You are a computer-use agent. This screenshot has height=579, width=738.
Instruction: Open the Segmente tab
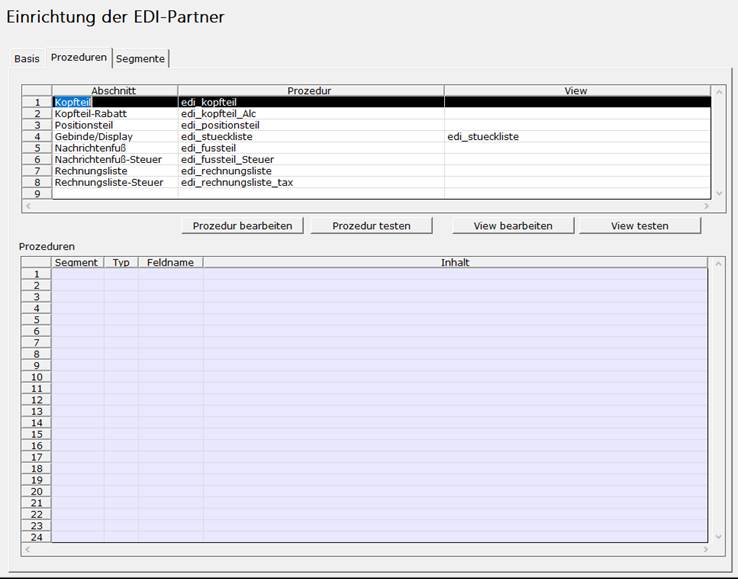click(140, 59)
